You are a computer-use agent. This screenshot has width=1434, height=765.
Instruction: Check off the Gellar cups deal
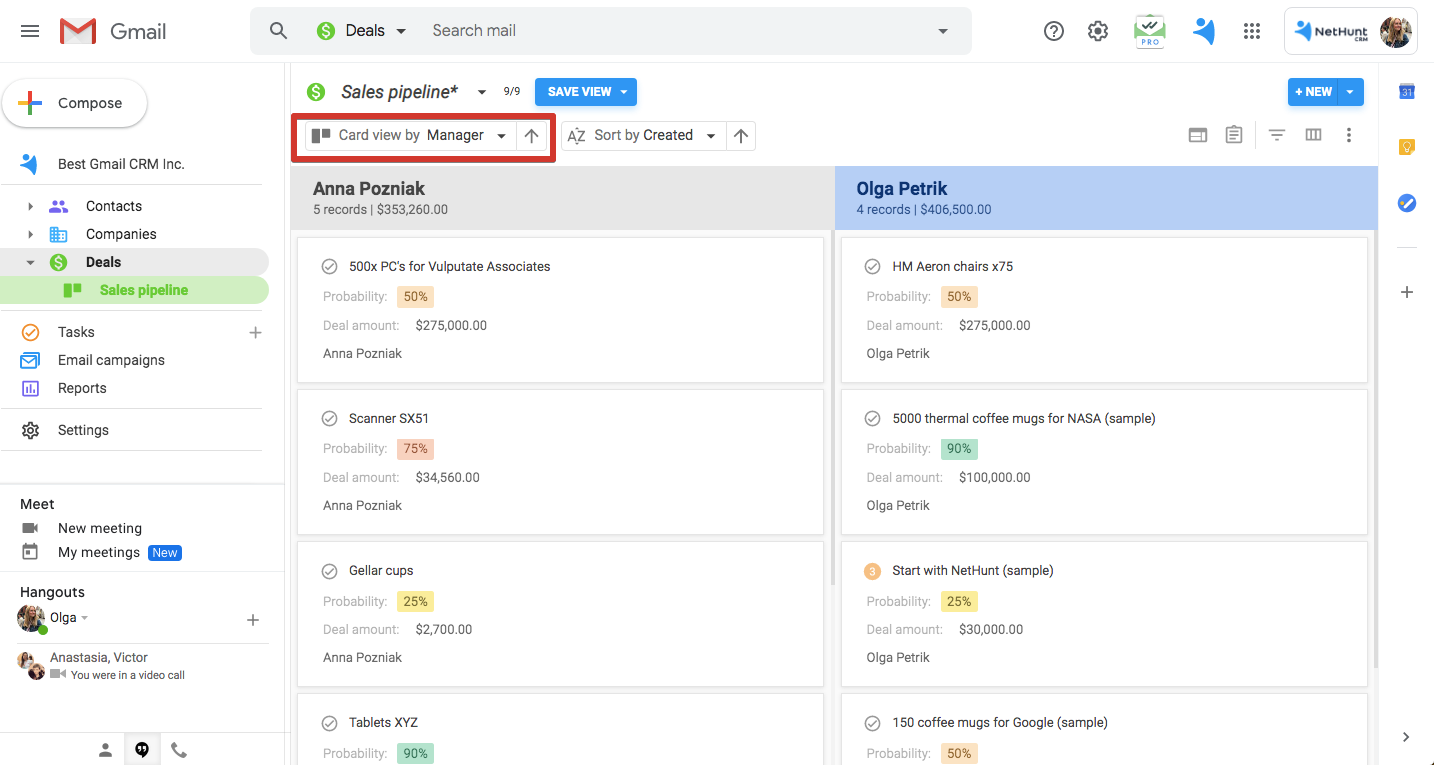click(329, 571)
